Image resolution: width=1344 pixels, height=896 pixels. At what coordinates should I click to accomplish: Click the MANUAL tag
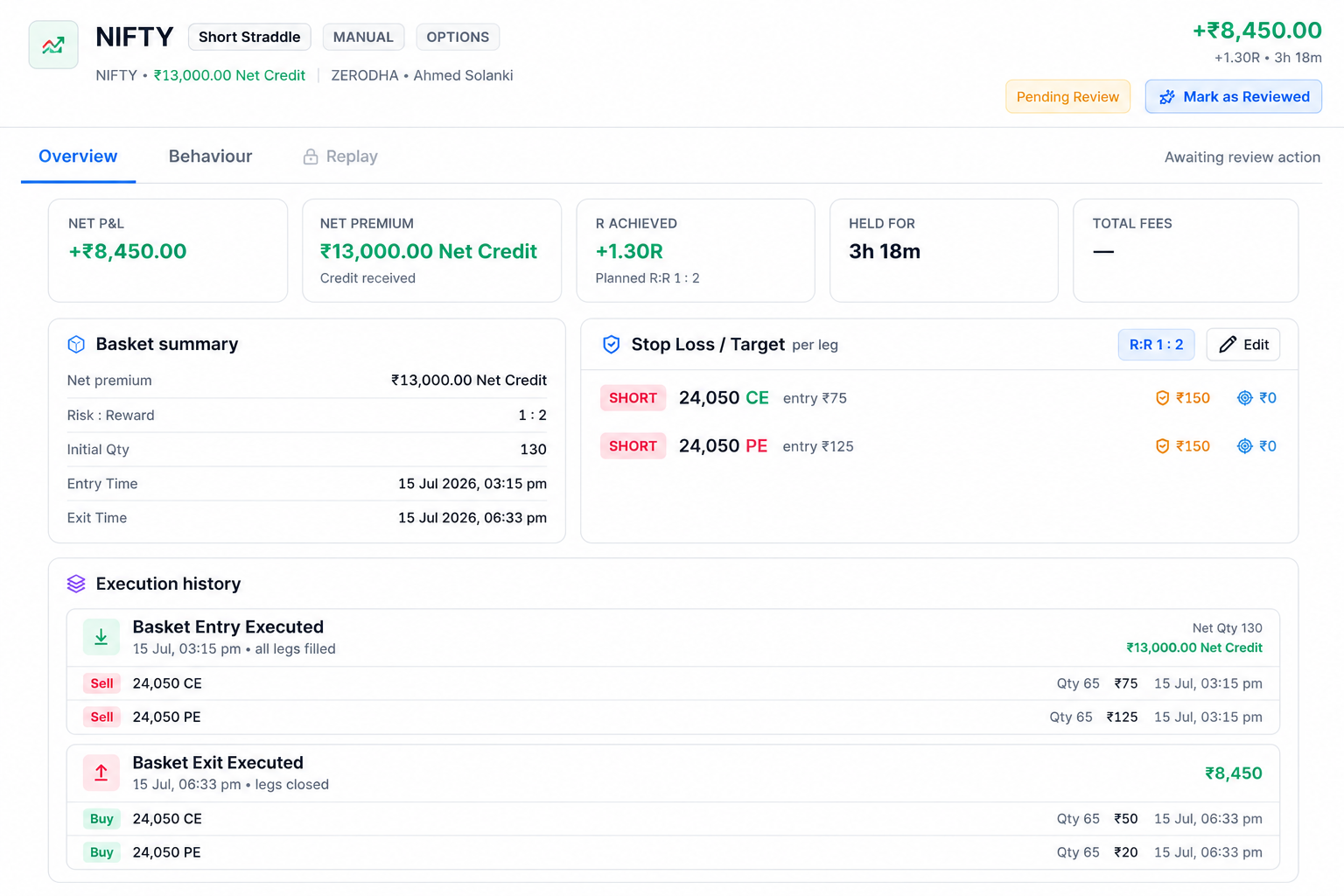pyautogui.click(x=363, y=37)
